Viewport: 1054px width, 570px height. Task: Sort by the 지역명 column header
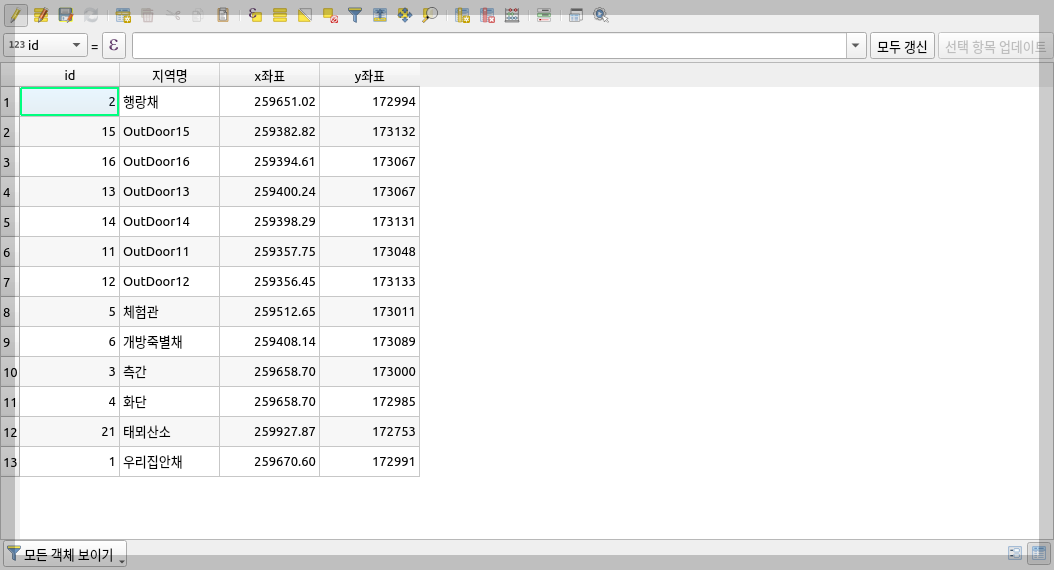pyautogui.click(x=169, y=75)
